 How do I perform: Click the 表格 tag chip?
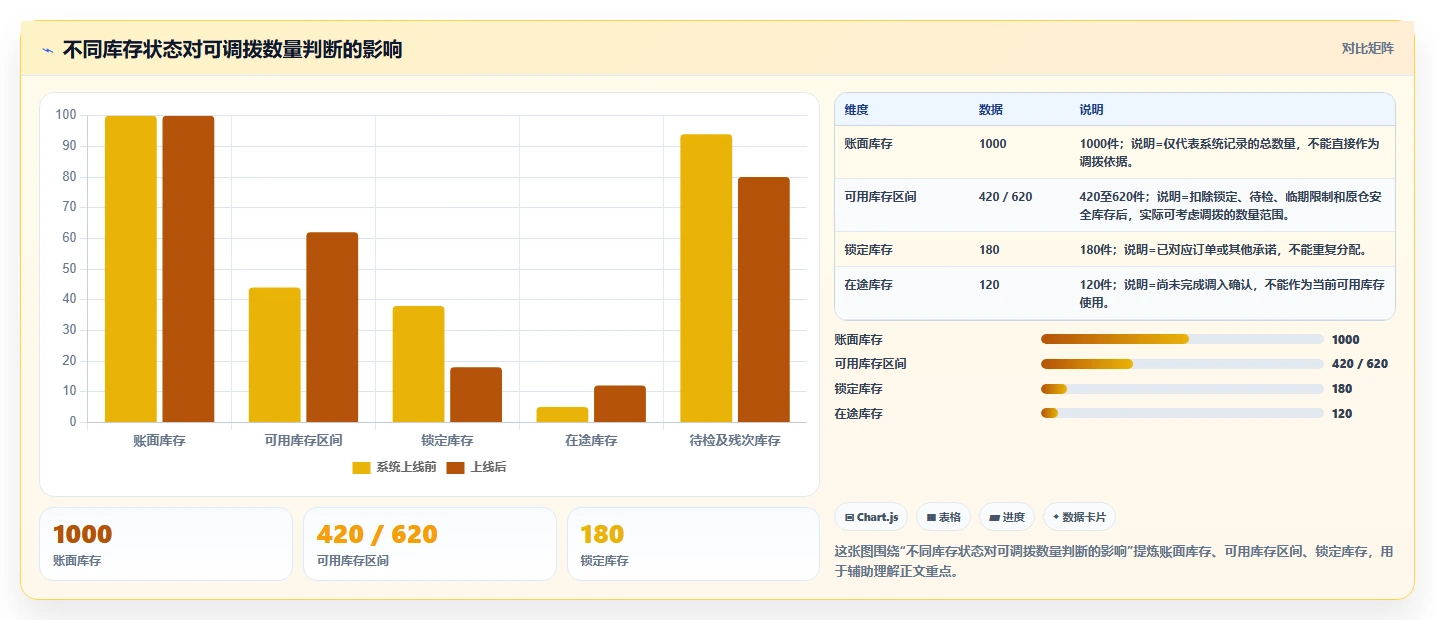point(943,517)
